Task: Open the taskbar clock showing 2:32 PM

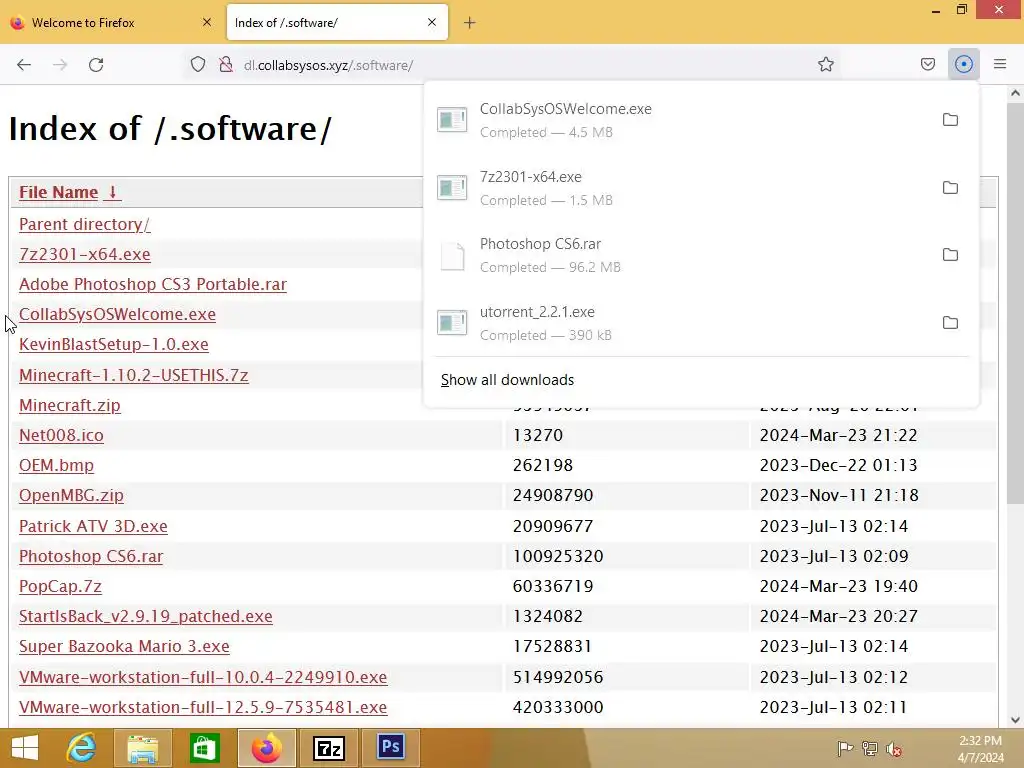Action: coord(980,749)
